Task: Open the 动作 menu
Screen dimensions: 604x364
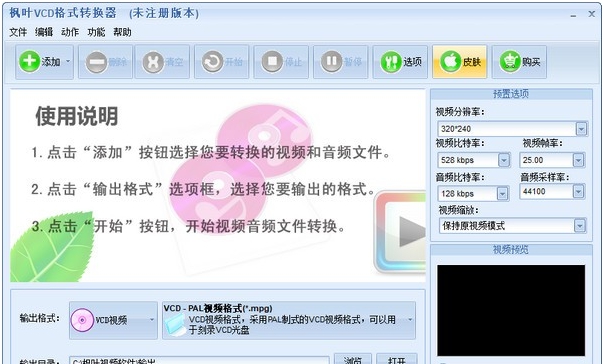Action: coord(70,32)
